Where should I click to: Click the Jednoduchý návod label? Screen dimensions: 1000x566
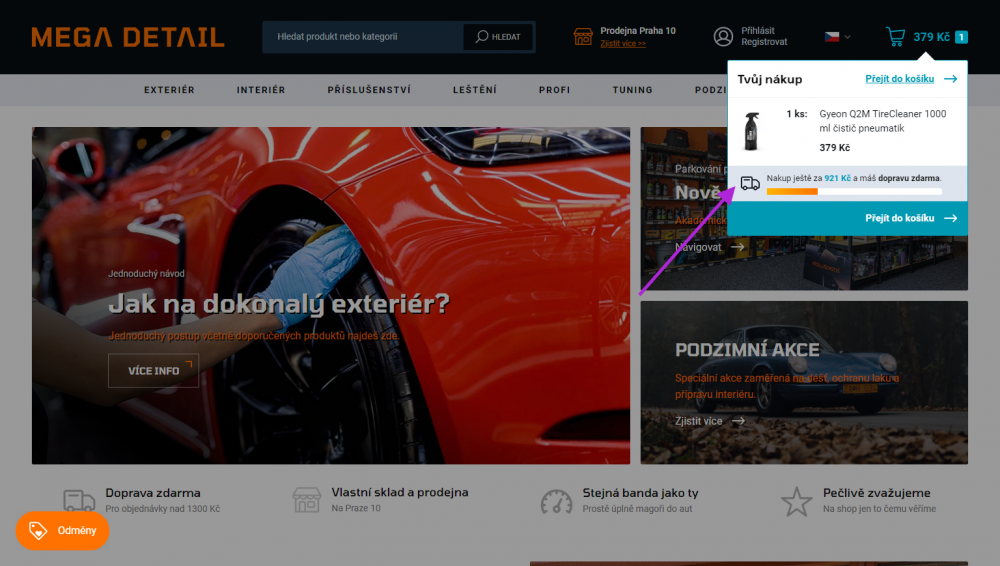(x=146, y=274)
